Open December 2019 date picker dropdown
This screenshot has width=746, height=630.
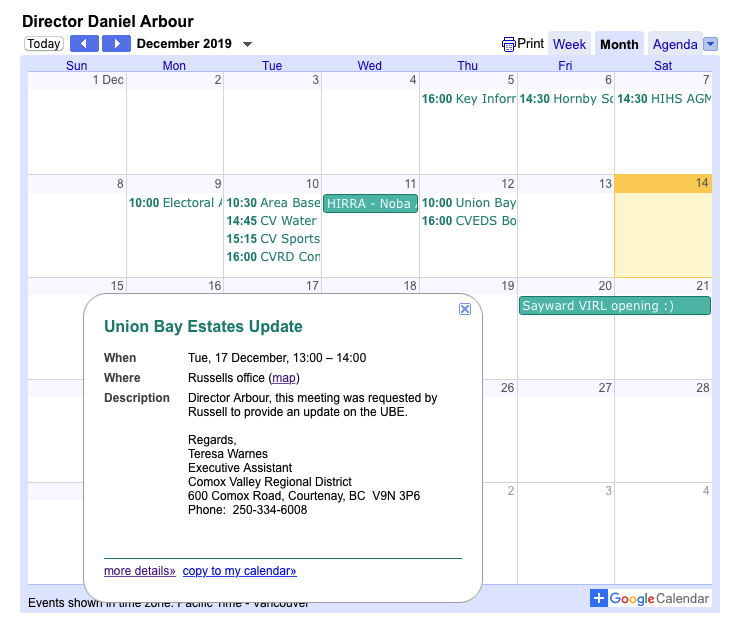click(x=248, y=44)
